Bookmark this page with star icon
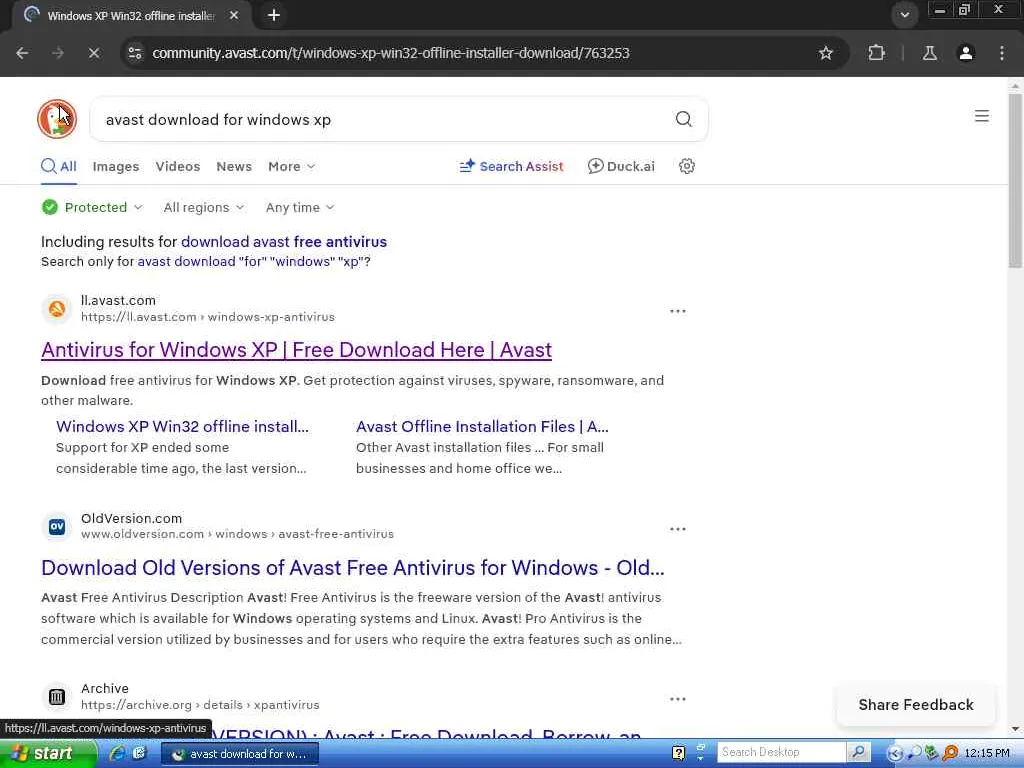 [x=825, y=53]
